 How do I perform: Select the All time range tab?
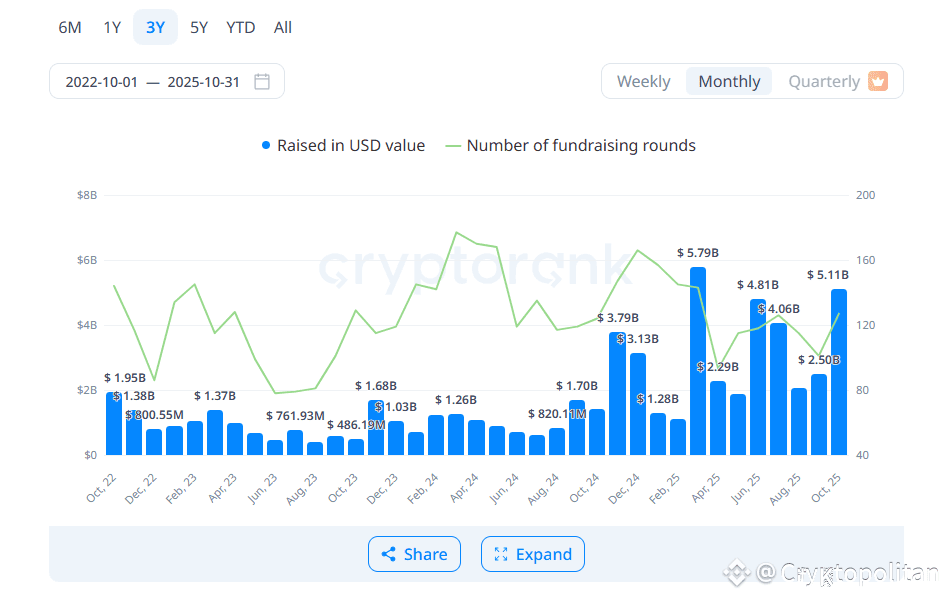point(282,27)
